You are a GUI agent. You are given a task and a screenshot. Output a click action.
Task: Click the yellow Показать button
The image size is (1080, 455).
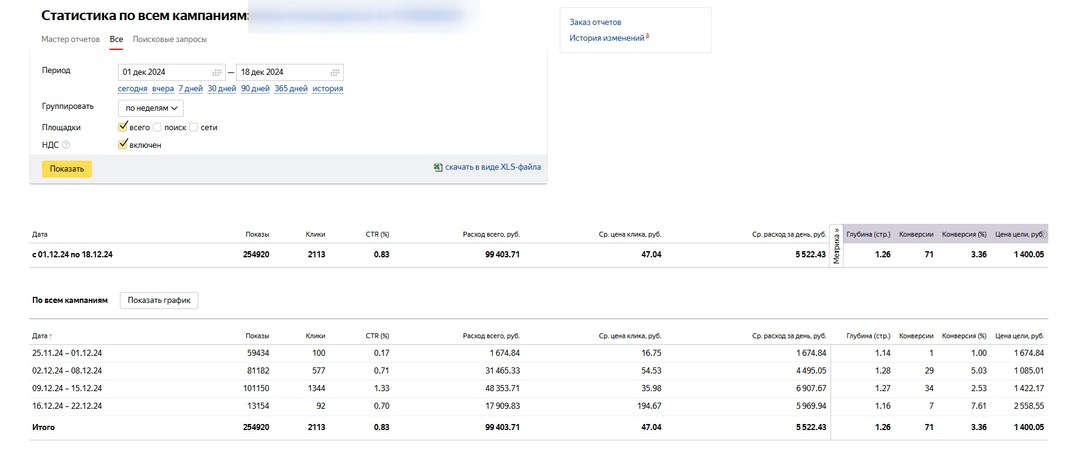pos(67,169)
